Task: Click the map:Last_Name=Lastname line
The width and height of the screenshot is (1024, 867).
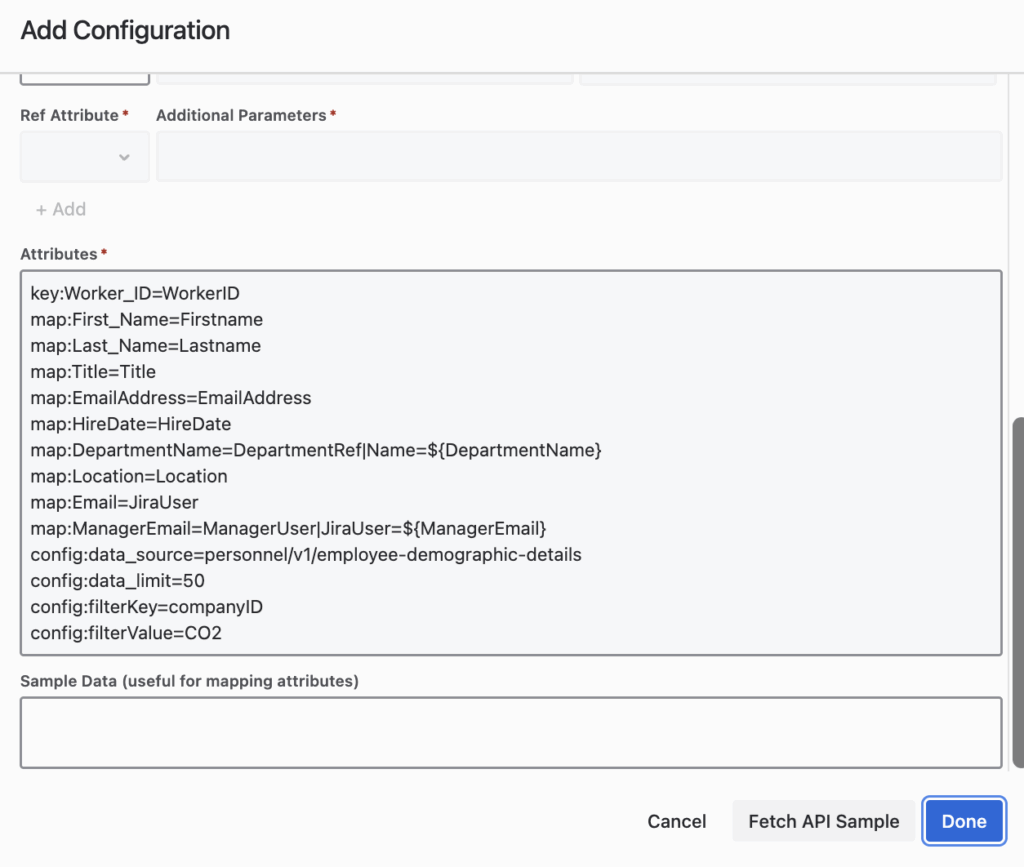Action: pyautogui.click(x=146, y=346)
